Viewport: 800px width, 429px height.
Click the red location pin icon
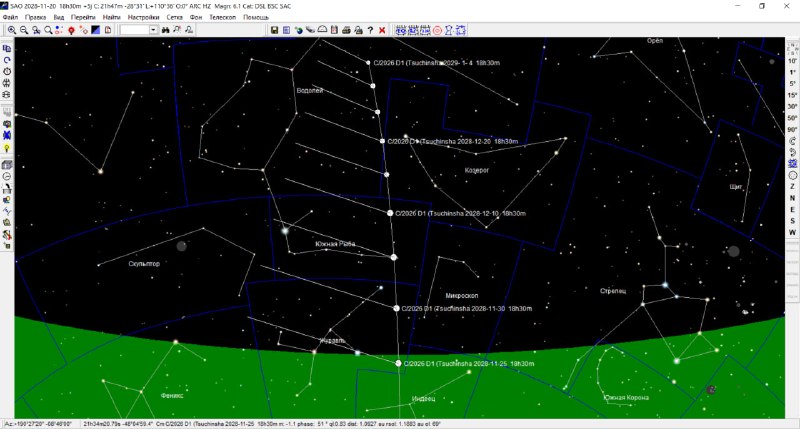[x=71, y=30]
